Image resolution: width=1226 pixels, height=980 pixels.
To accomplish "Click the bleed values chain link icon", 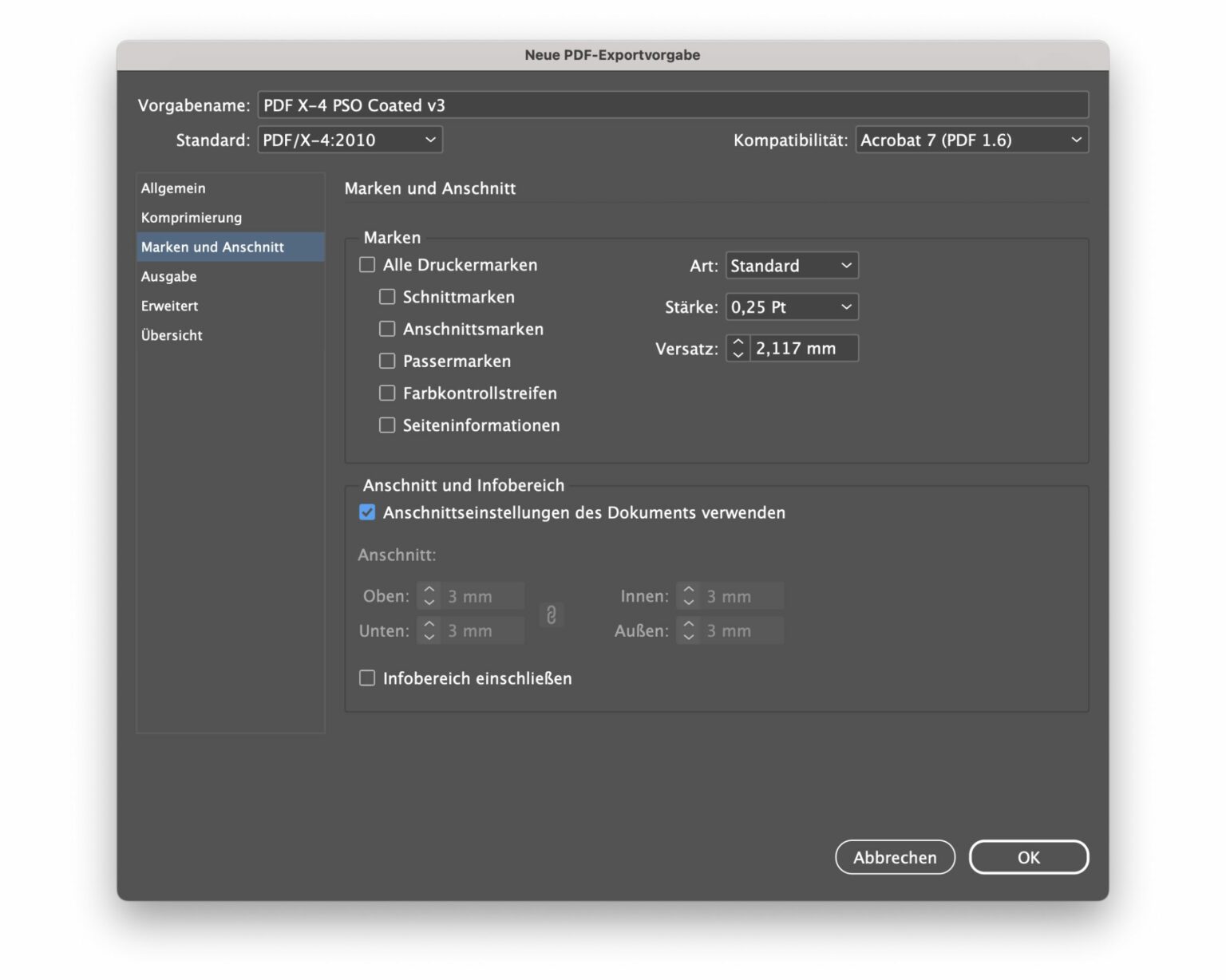I will (551, 614).
